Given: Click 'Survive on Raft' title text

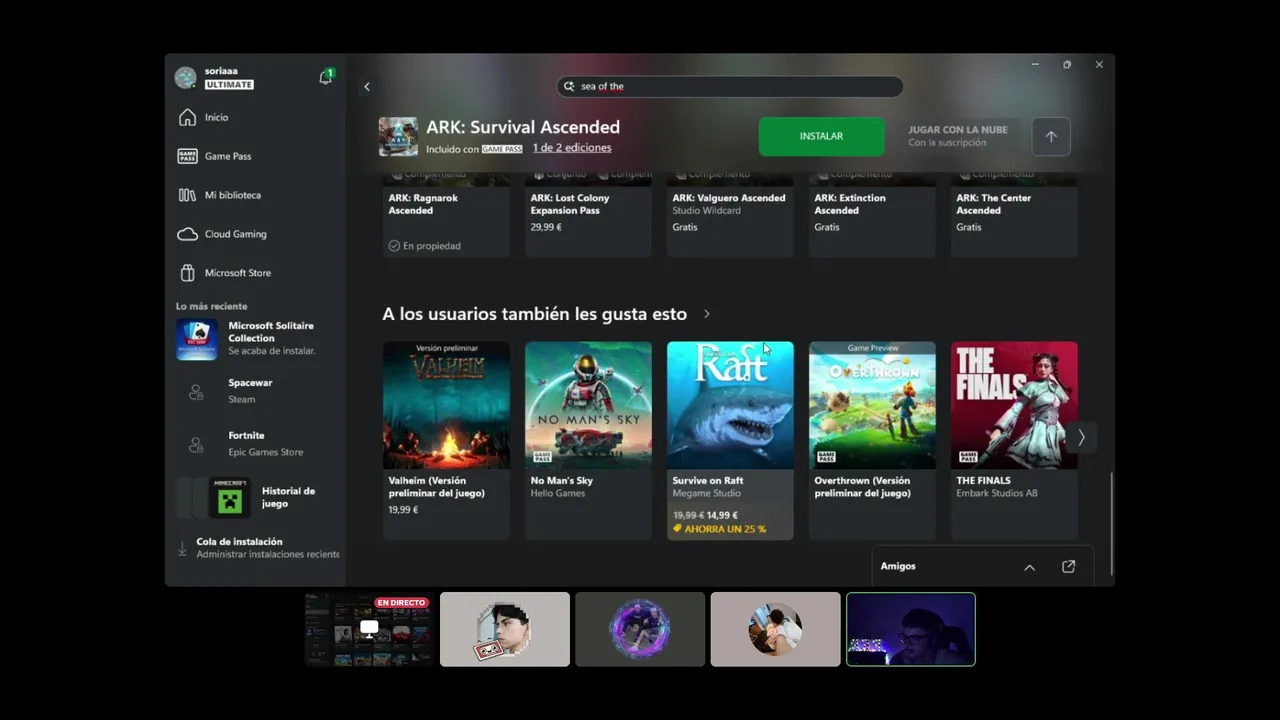Looking at the screenshot, I should click(708, 481).
